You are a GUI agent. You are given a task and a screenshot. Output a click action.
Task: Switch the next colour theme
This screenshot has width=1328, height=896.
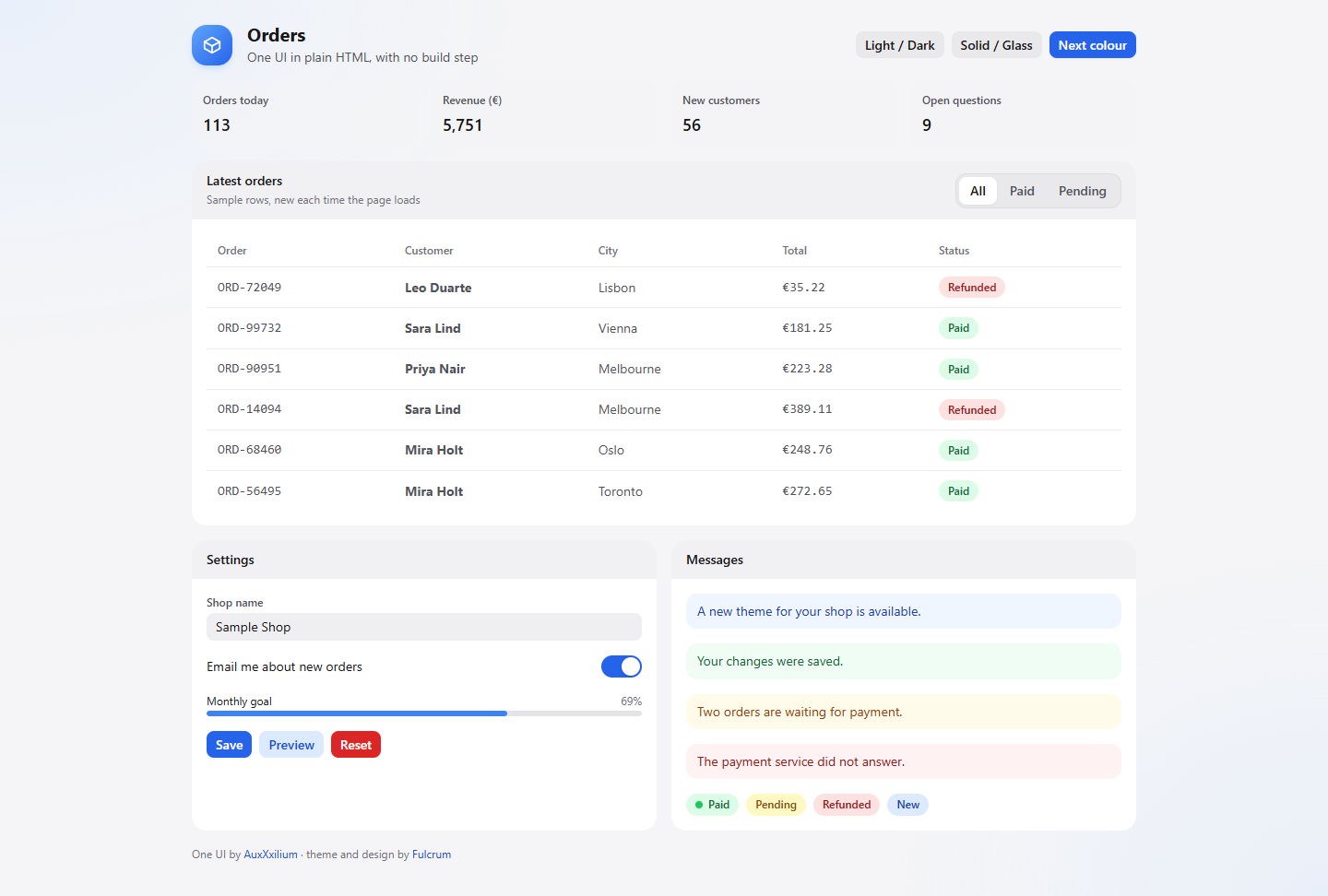(x=1093, y=45)
